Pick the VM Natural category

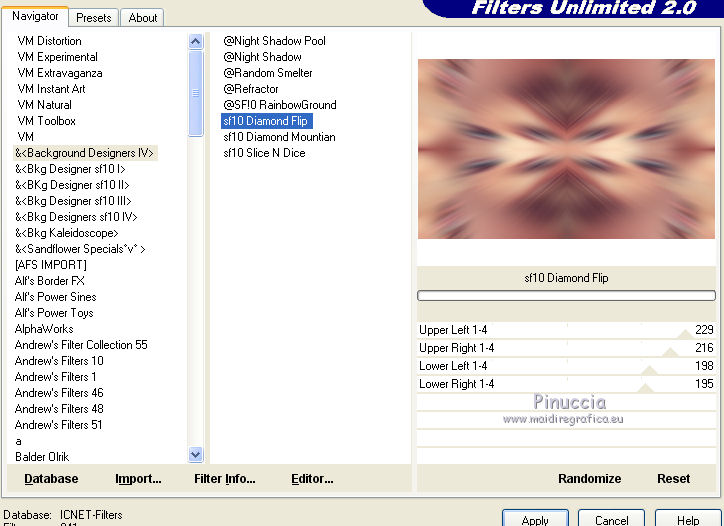(44, 105)
